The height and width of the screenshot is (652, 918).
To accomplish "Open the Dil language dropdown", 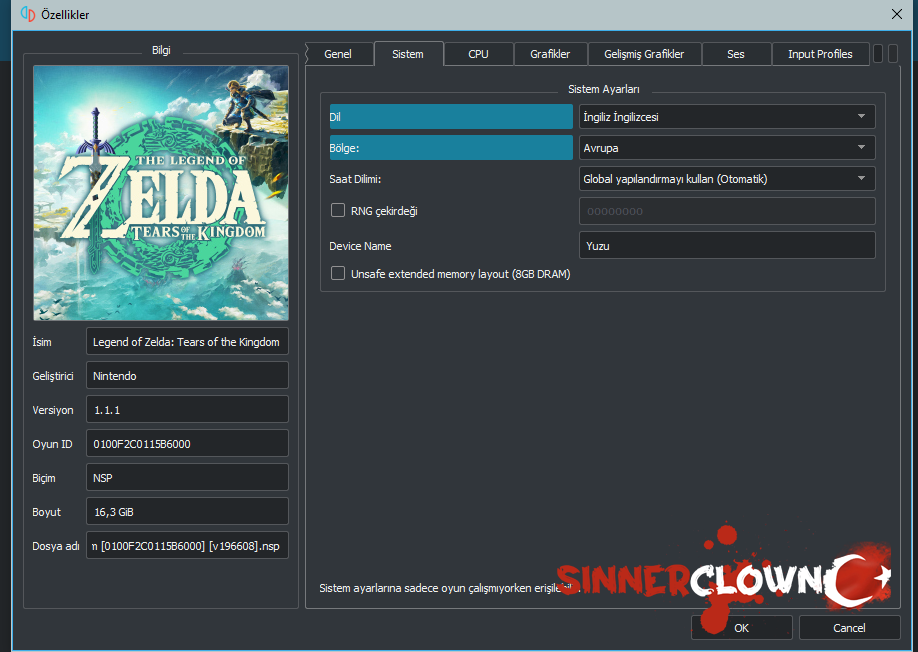I will click(x=727, y=117).
